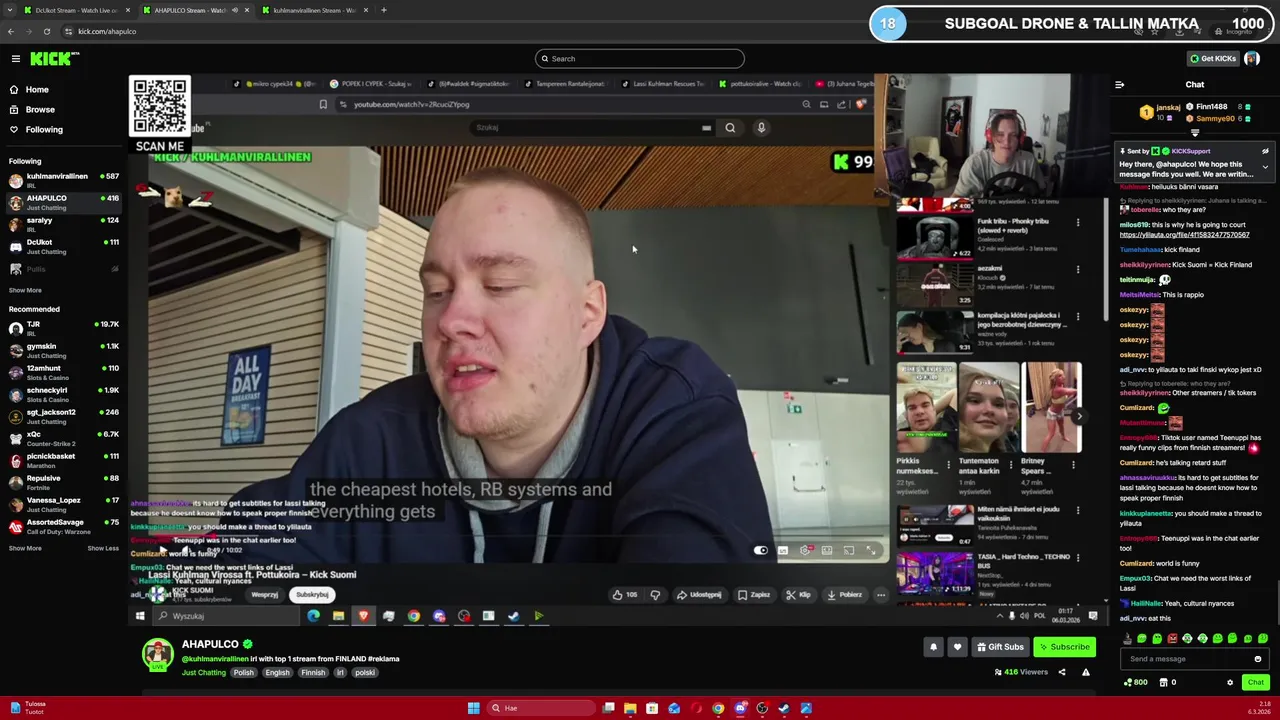Toggle notifications bell for AHAPULCO
The height and width of the screenshot is (720, 1280).
tap(933, 647)
